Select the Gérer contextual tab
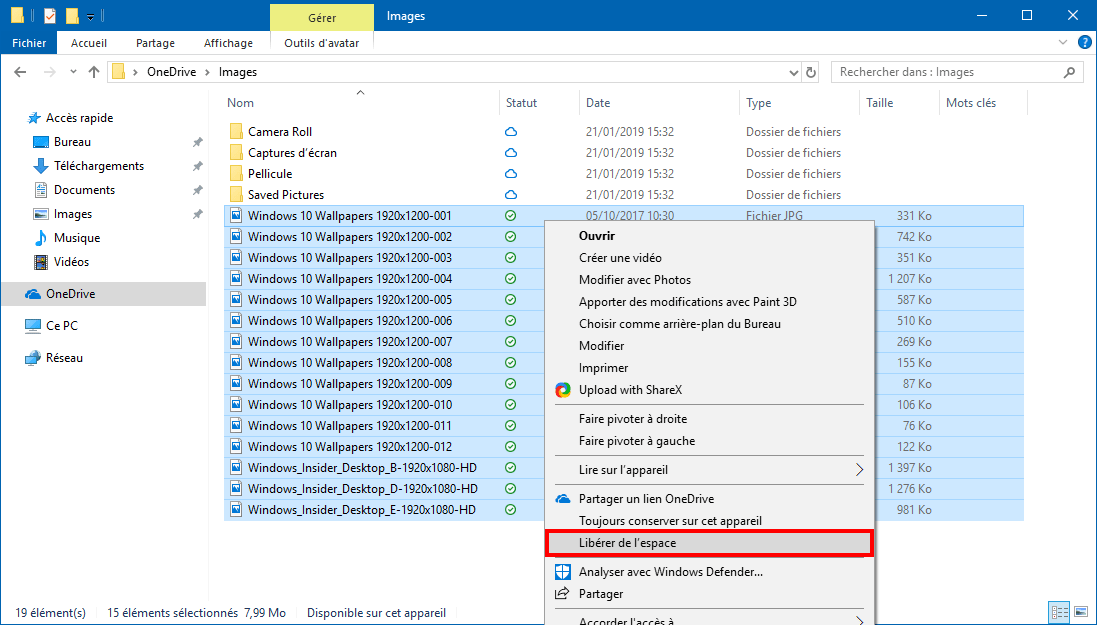1097x625 pixels. [322, 17]
